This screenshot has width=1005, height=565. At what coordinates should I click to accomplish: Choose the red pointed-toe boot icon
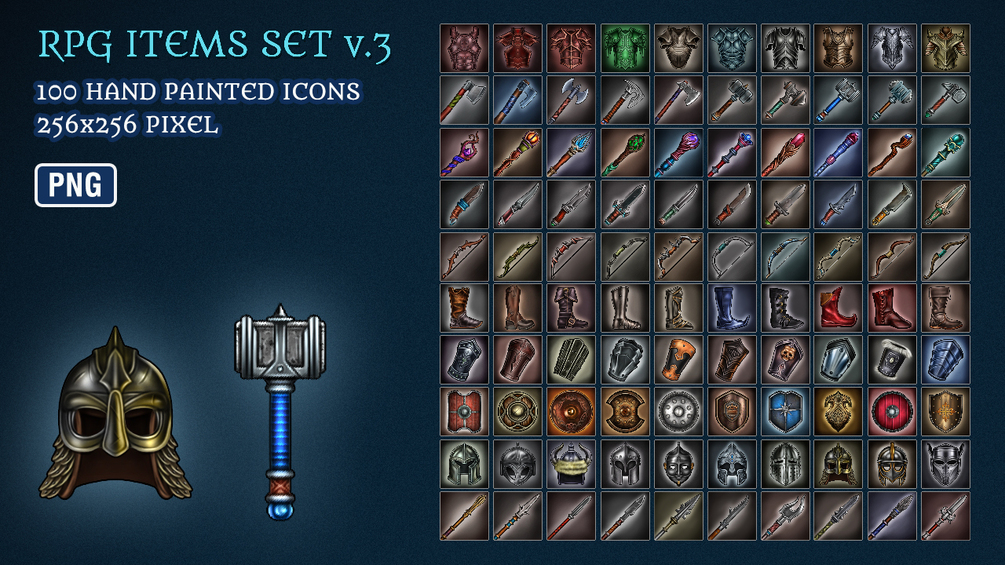click(838, 308)
